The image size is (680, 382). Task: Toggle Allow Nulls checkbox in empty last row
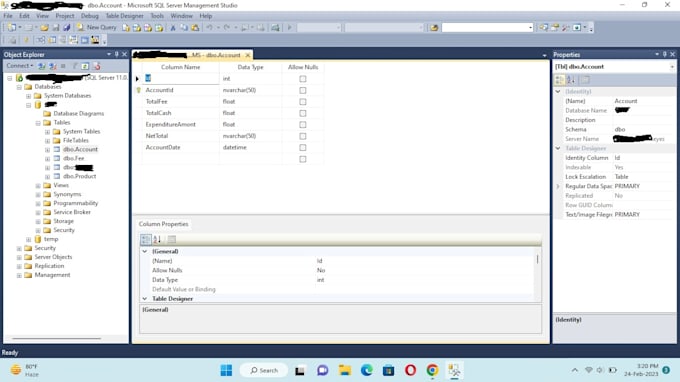303,159
